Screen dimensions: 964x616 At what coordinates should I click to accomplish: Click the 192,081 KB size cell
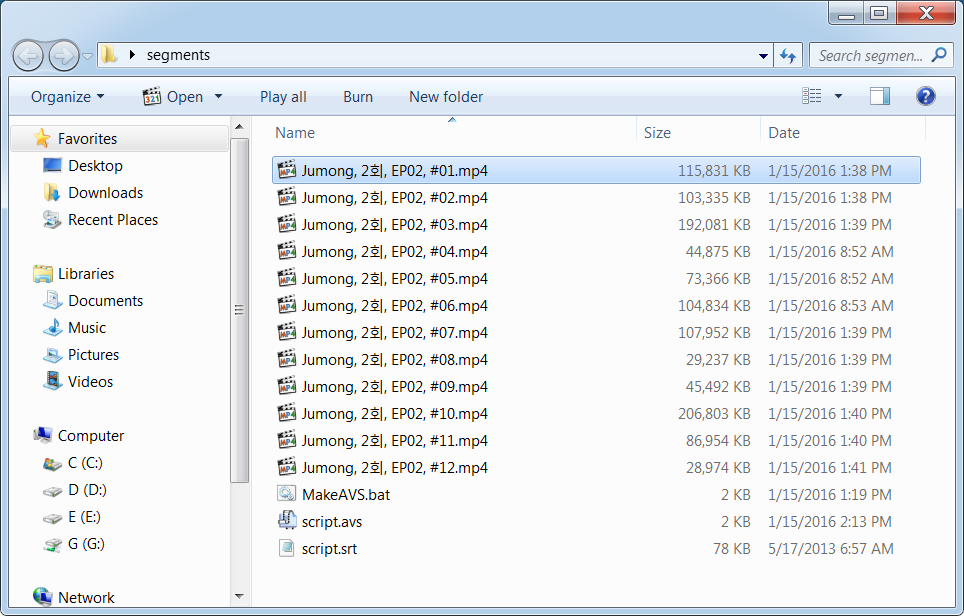[714, 224]
